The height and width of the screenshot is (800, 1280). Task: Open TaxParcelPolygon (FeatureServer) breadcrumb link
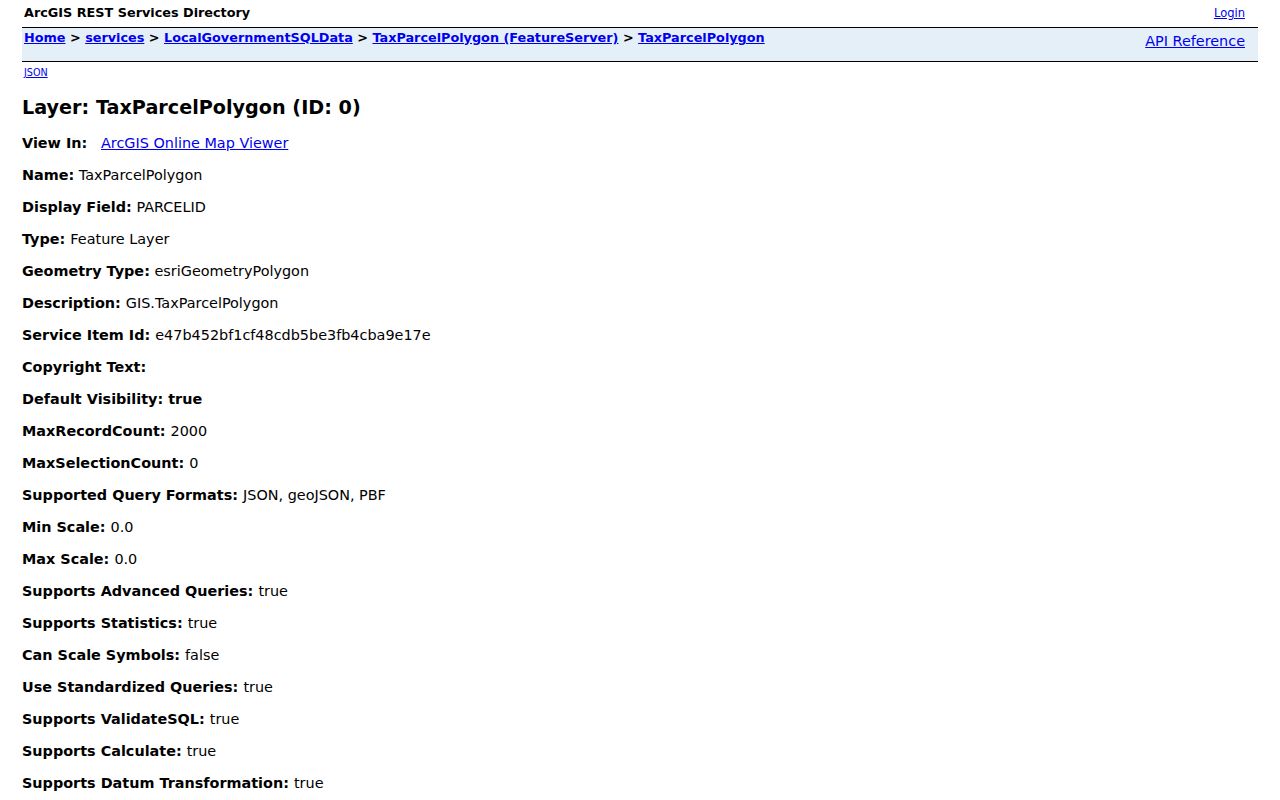(495, 38)
